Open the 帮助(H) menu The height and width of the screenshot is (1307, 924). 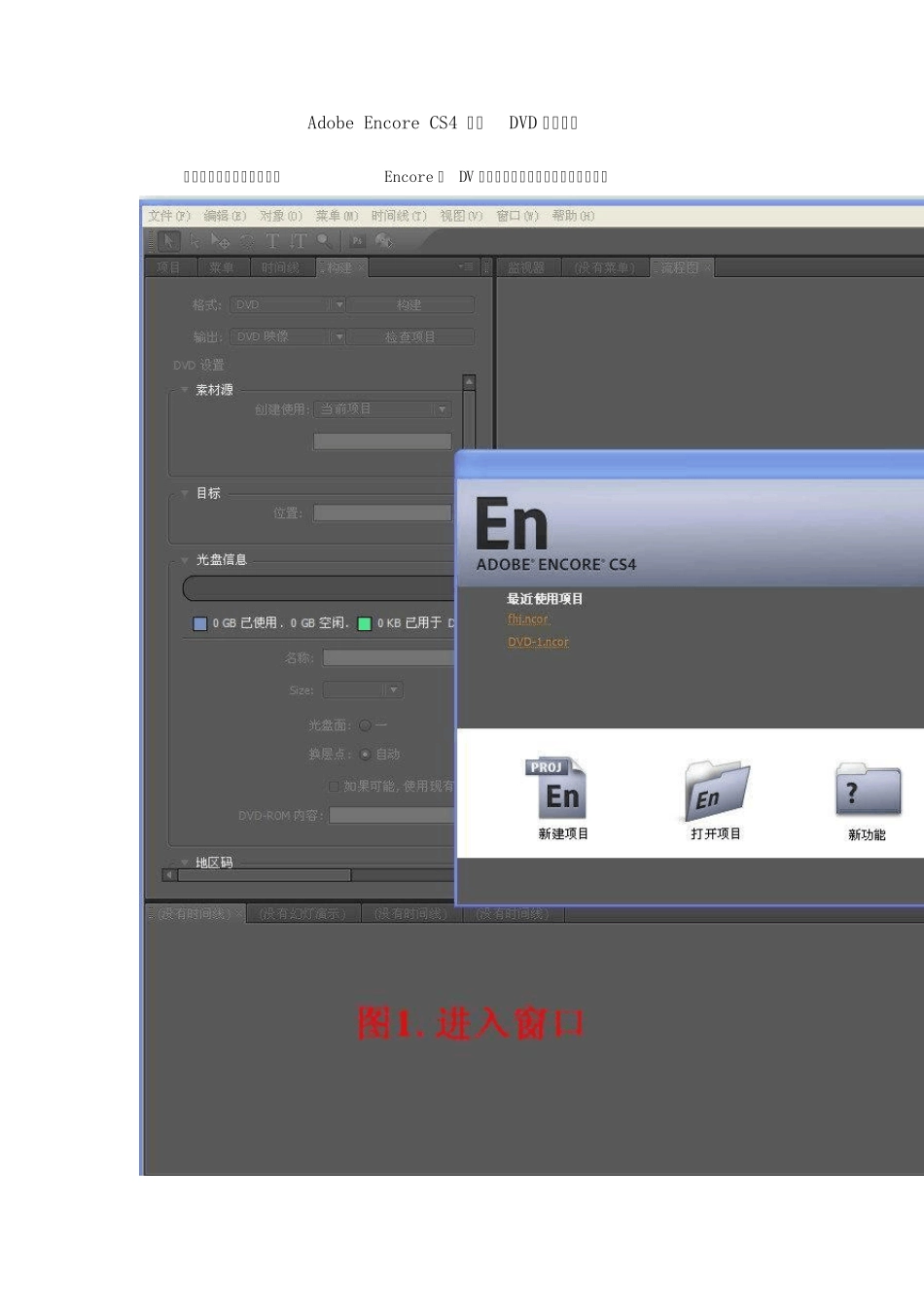(573, 216)
